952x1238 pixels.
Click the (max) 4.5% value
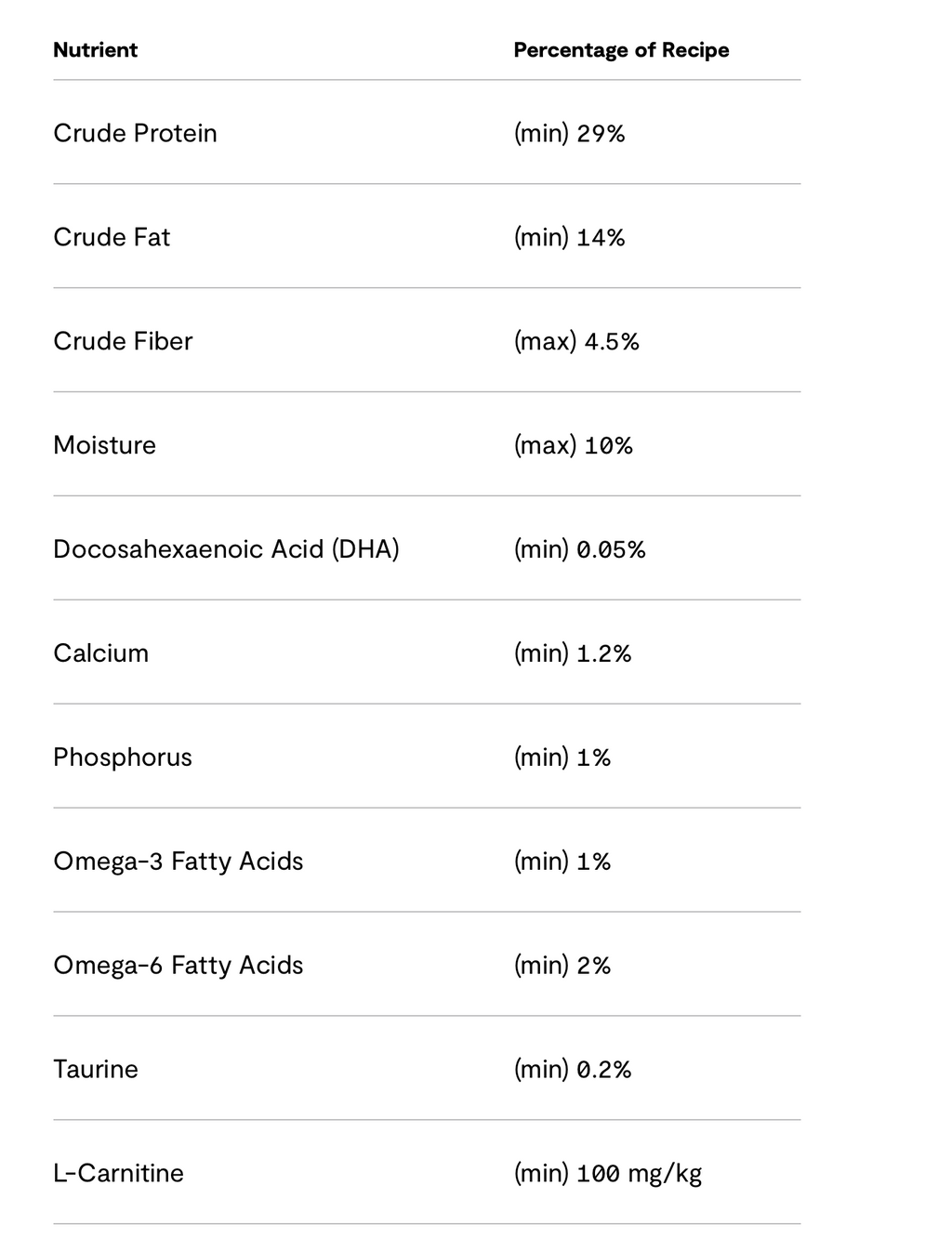tap(576, 341)
